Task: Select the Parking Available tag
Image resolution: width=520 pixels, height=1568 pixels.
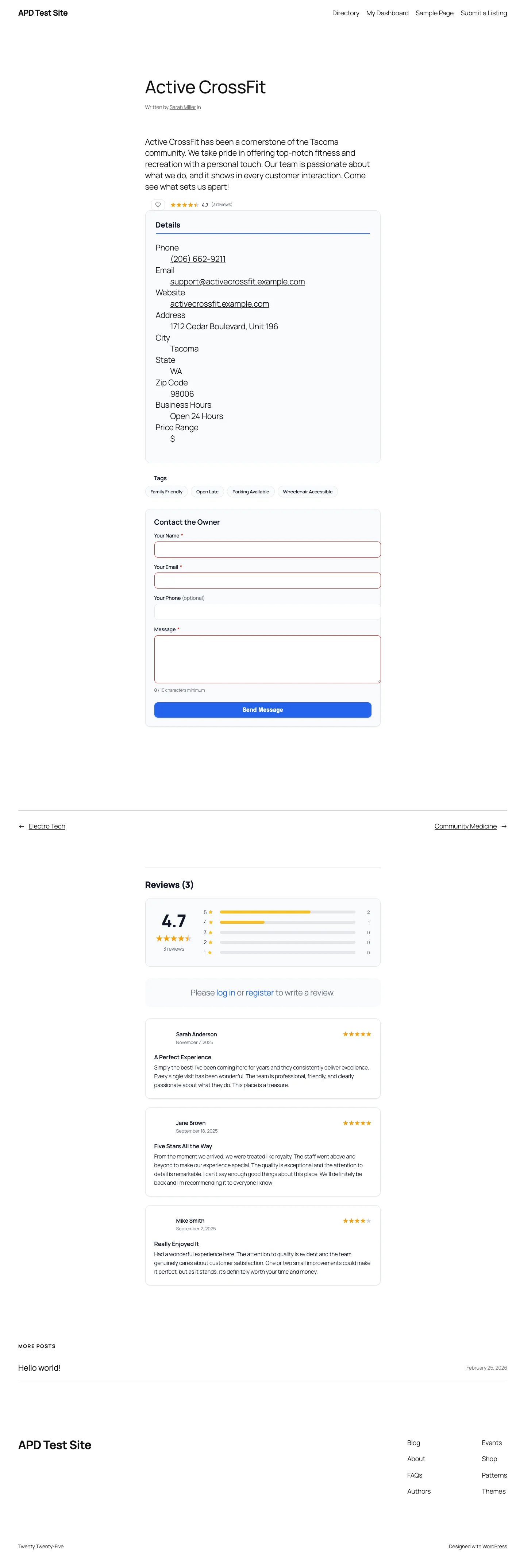Action: [x=250, y=492]
